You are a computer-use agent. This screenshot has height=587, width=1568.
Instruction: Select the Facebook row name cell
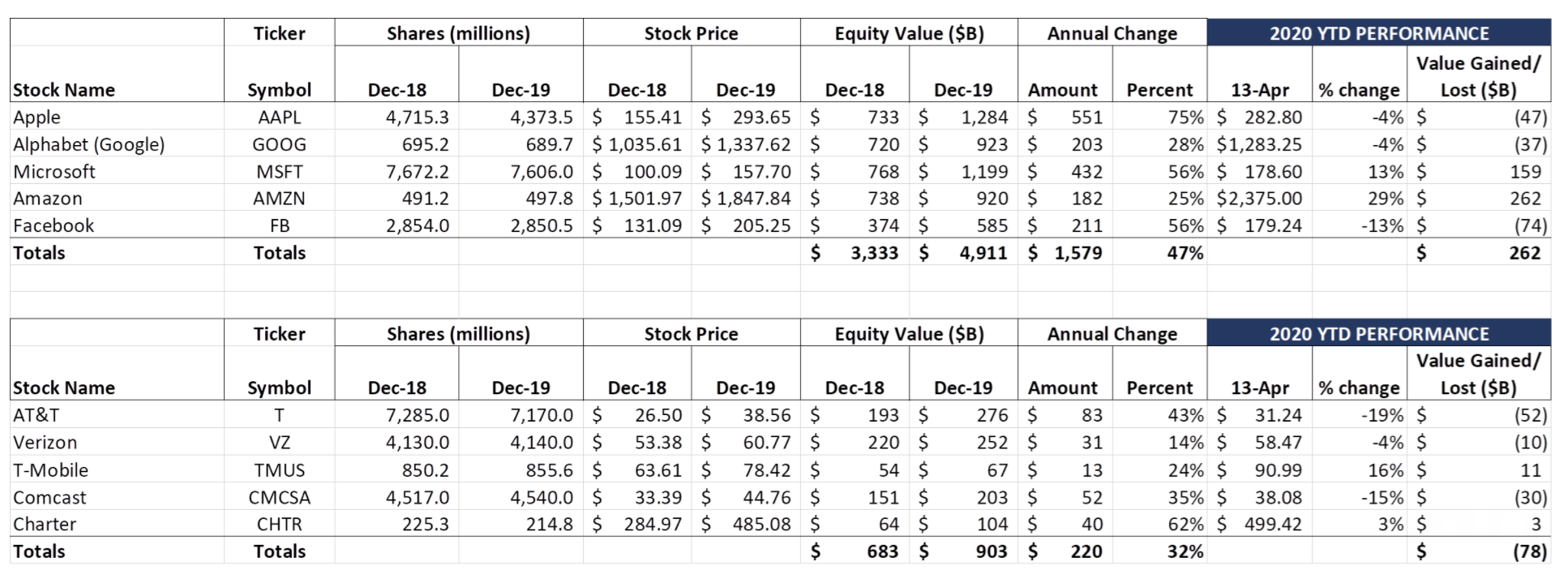(x=54, y=225)
